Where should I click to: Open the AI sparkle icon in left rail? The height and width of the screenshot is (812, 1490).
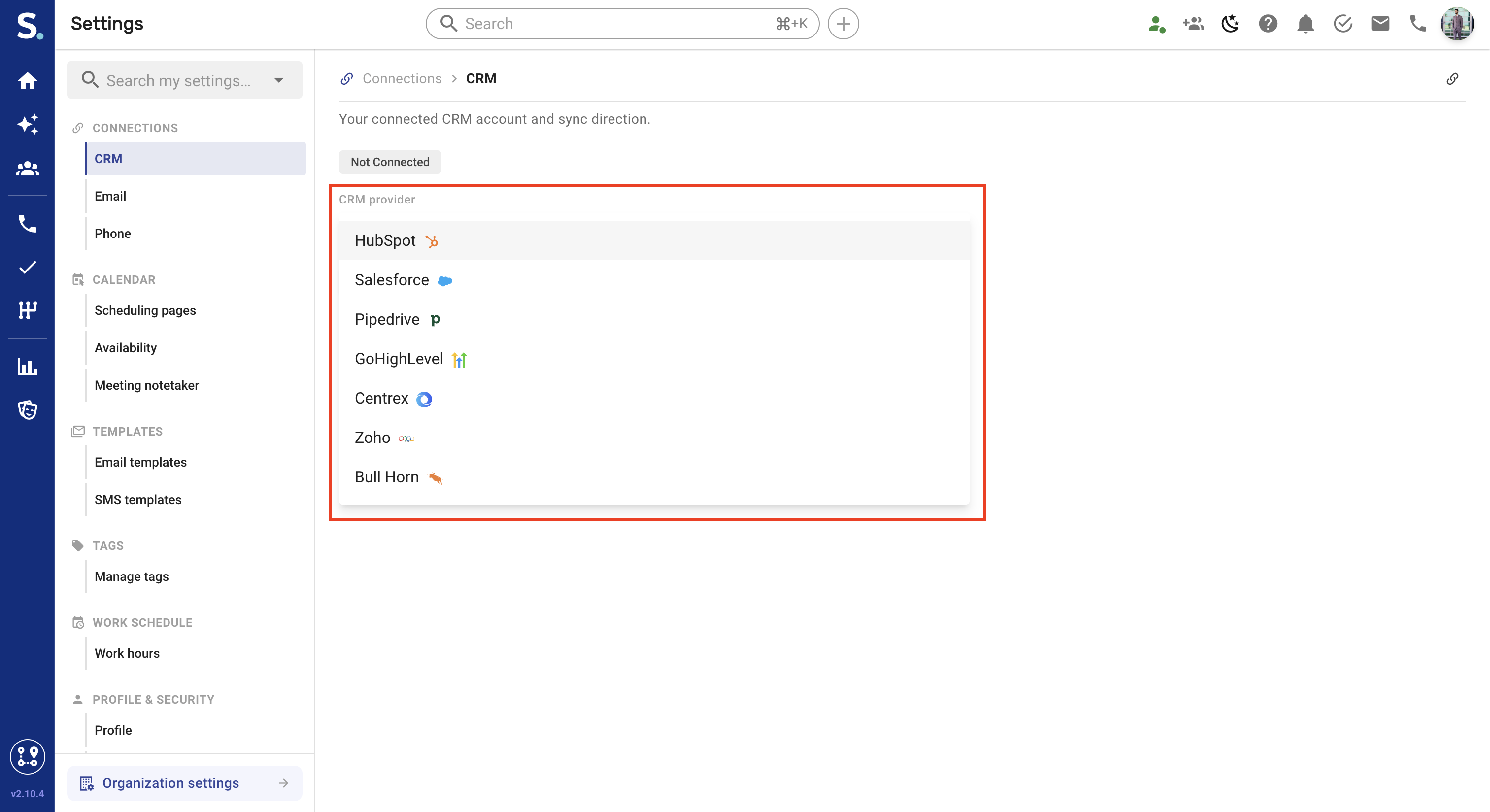(27, 124)
